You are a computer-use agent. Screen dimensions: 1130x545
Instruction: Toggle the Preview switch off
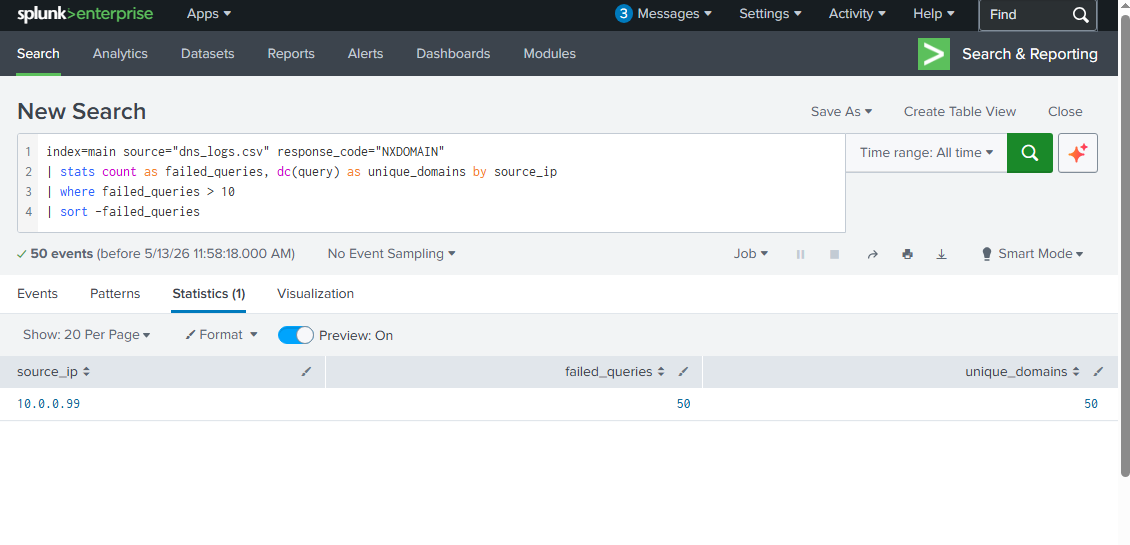tap(296, 335)
